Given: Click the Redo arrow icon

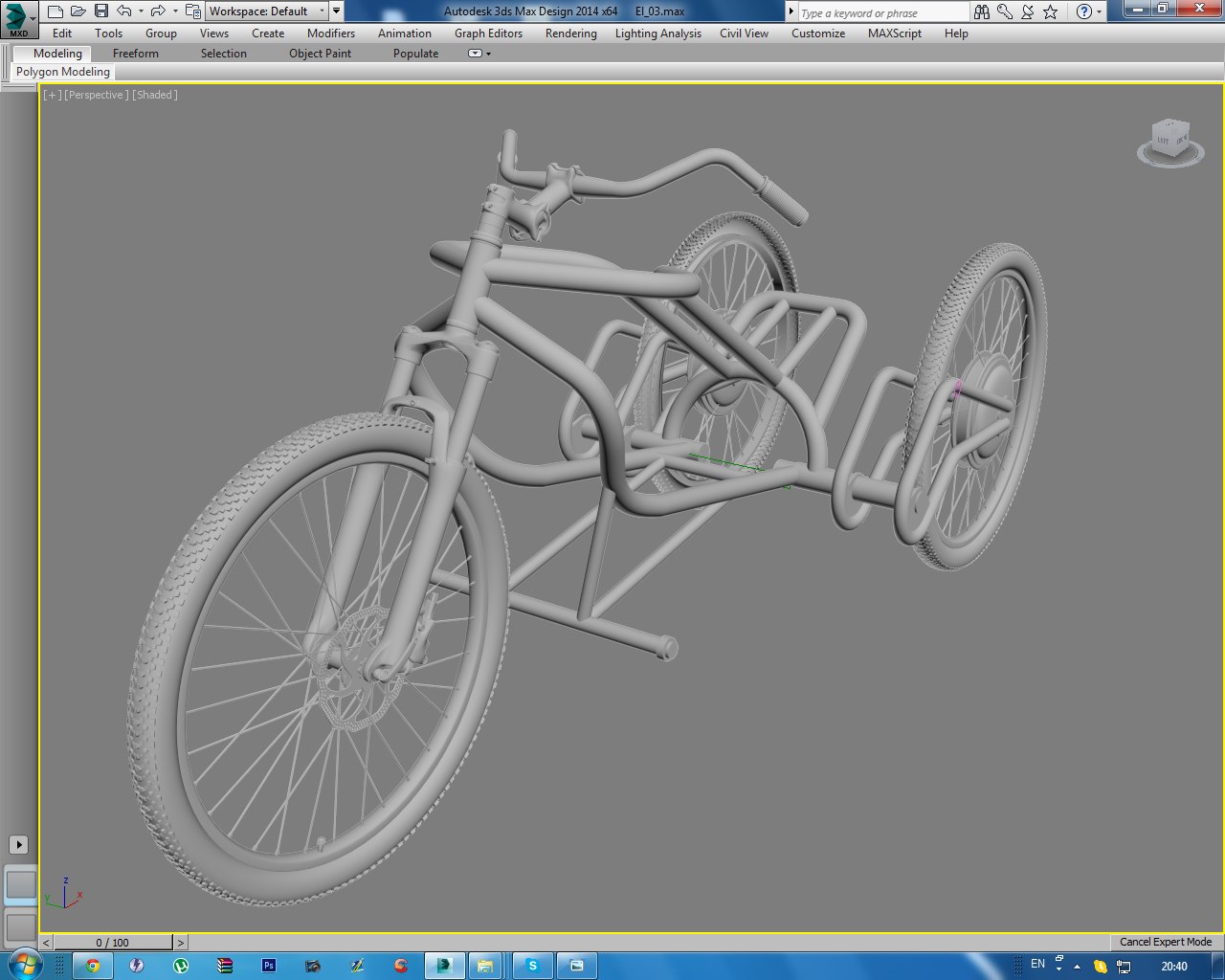Looking at the screenshot, I should pos(159,11).
